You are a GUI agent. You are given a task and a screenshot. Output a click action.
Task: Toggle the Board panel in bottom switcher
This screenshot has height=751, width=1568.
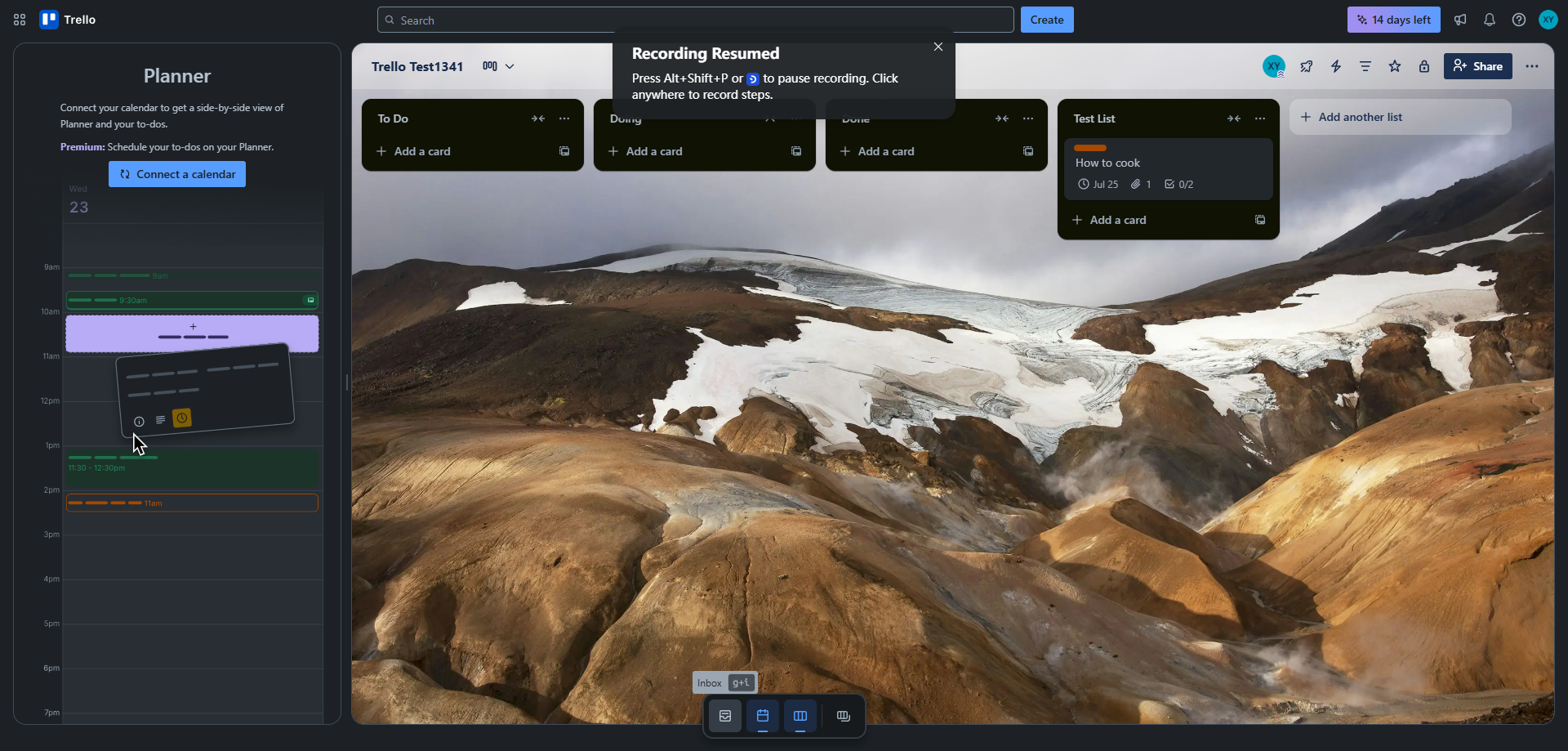coord(800,716)
